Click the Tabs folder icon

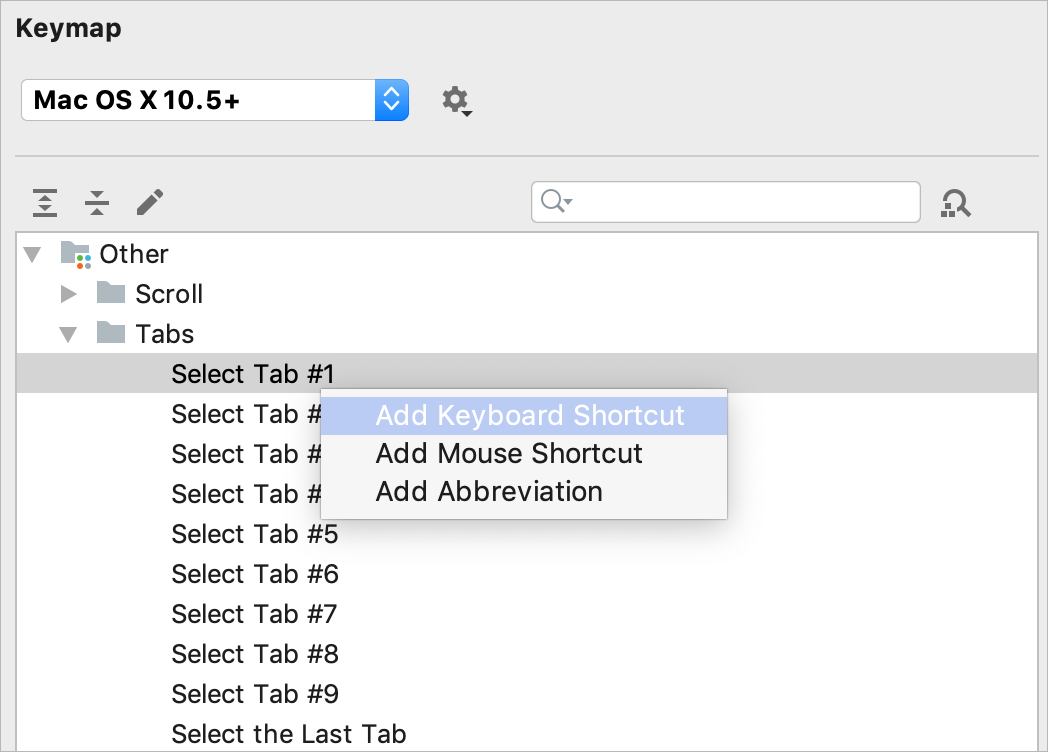111,332
